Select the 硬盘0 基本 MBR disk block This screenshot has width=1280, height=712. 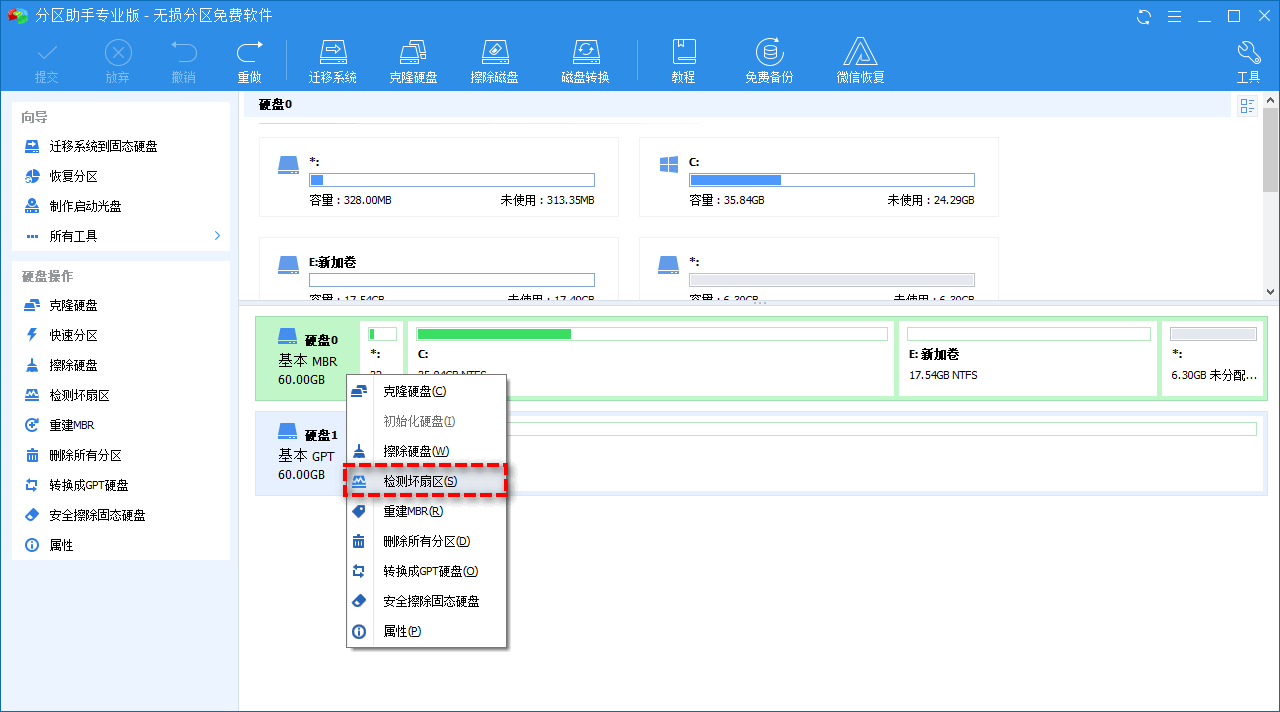(x=307, y=359)
